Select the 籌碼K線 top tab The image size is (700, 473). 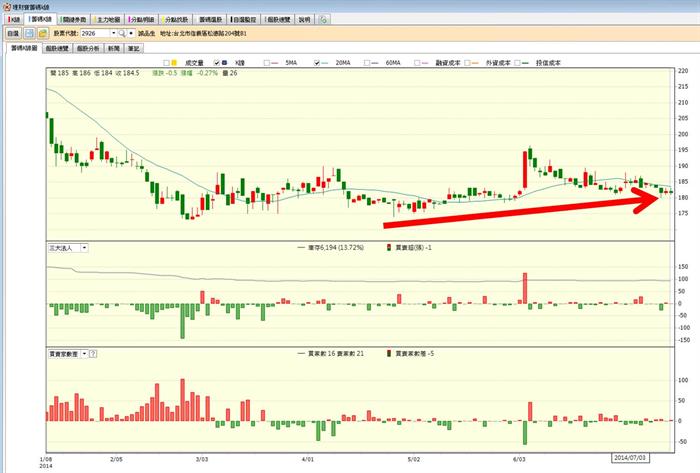[x=41, y=20]
